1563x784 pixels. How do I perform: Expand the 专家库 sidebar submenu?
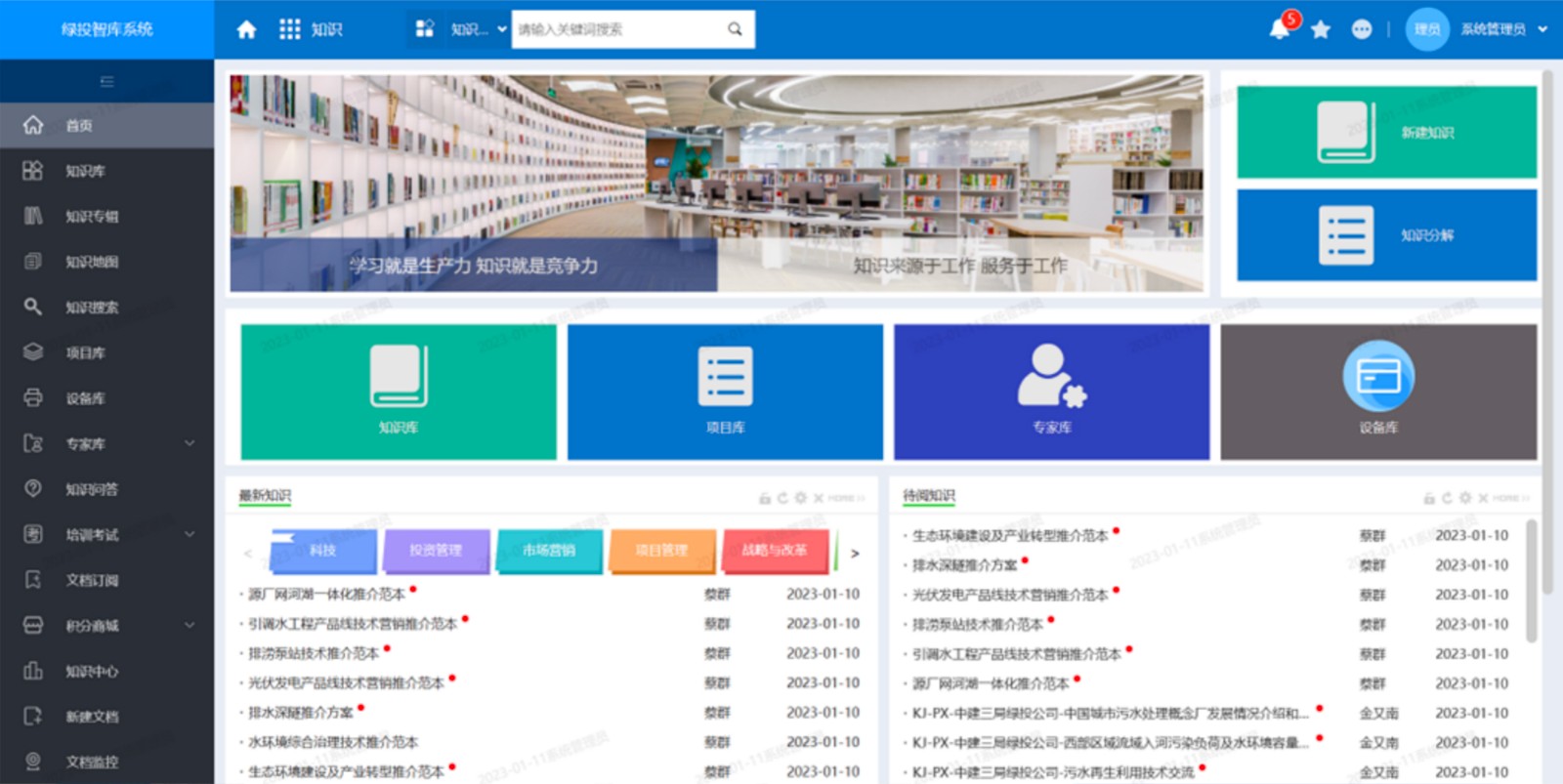coord(190,443)
